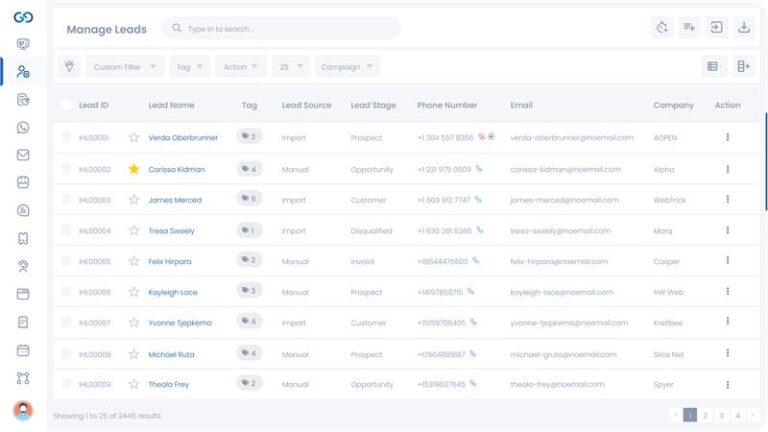Star the lead Verda Oberbrunner
This screenshot has width=768, height=432.
[x=134, y=137]
